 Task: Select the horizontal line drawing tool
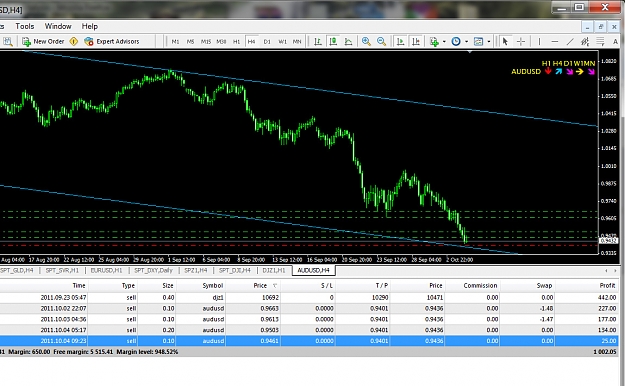554,41
